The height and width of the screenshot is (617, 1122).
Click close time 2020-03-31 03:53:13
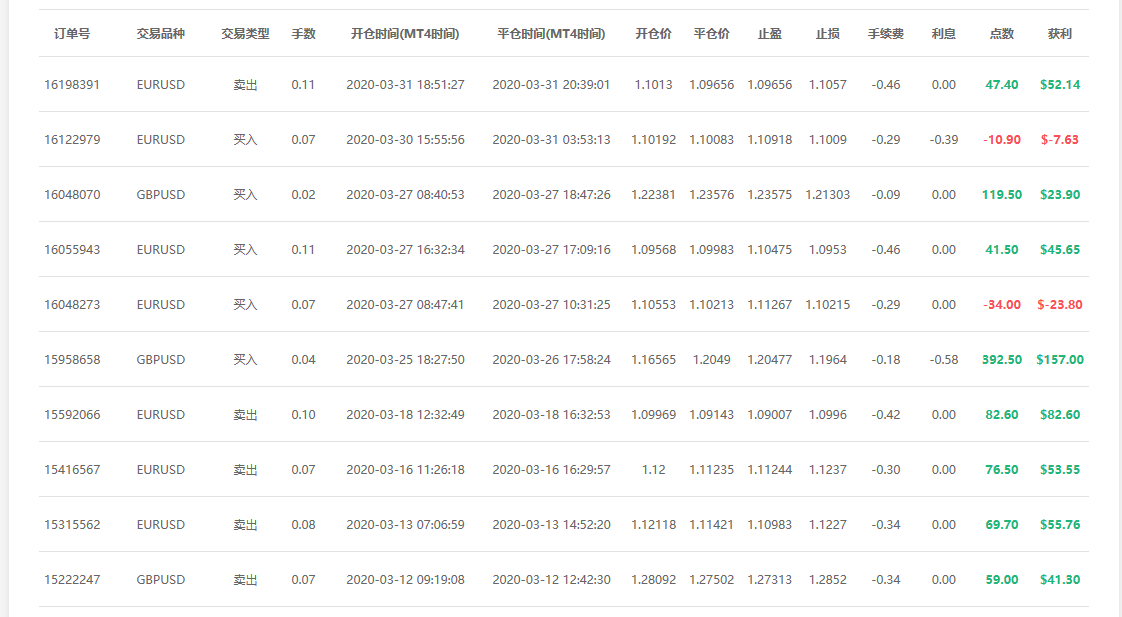click(551, 140)
